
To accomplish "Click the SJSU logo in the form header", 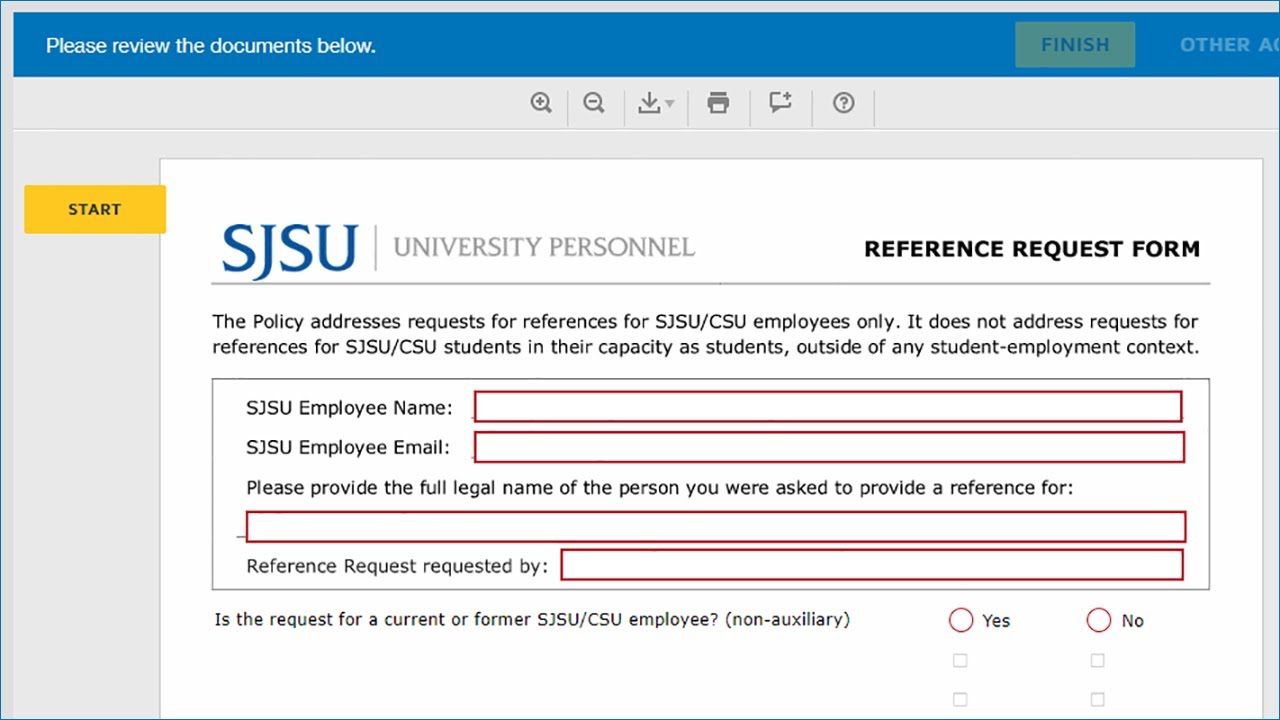I will tap(290, 249).
